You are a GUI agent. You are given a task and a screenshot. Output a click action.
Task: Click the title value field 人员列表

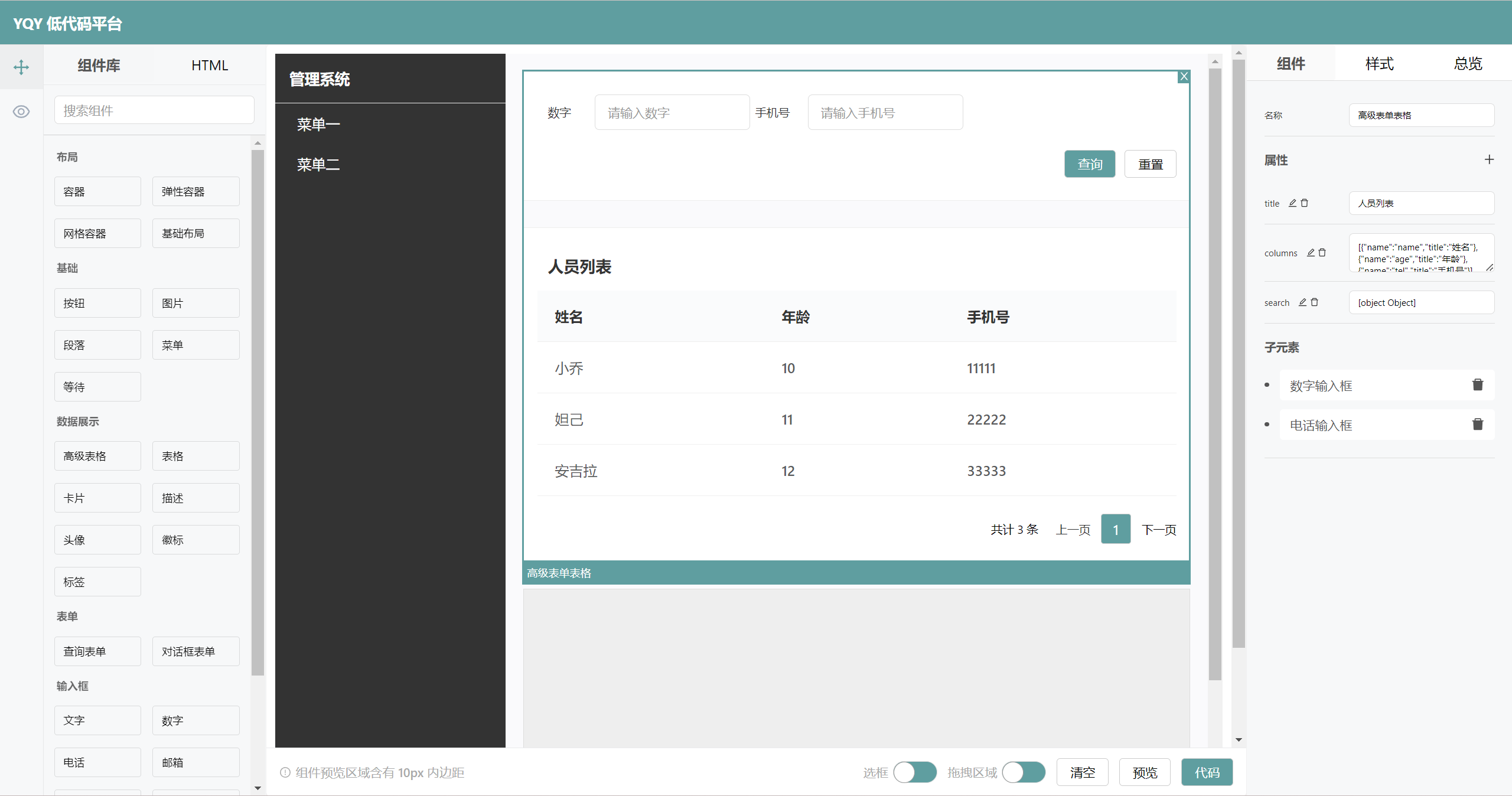(x=1421, y=203)
